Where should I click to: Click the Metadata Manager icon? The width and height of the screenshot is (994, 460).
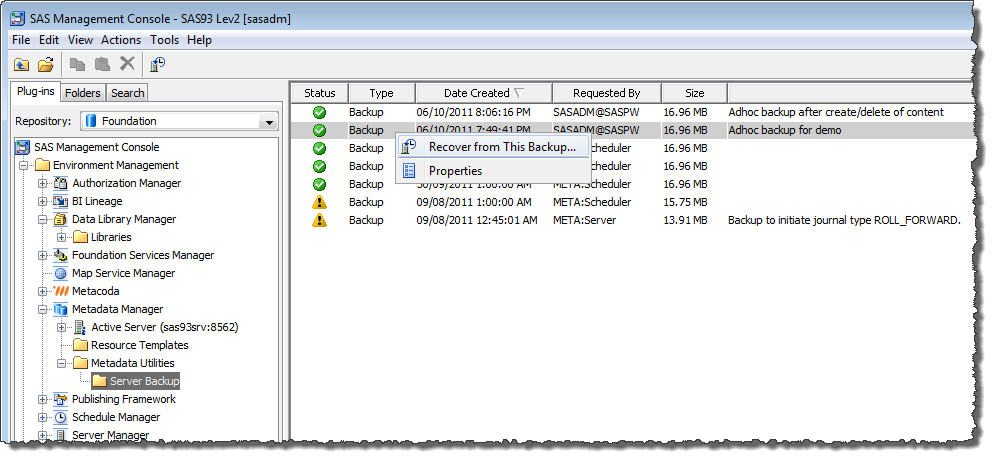(61, 309)
